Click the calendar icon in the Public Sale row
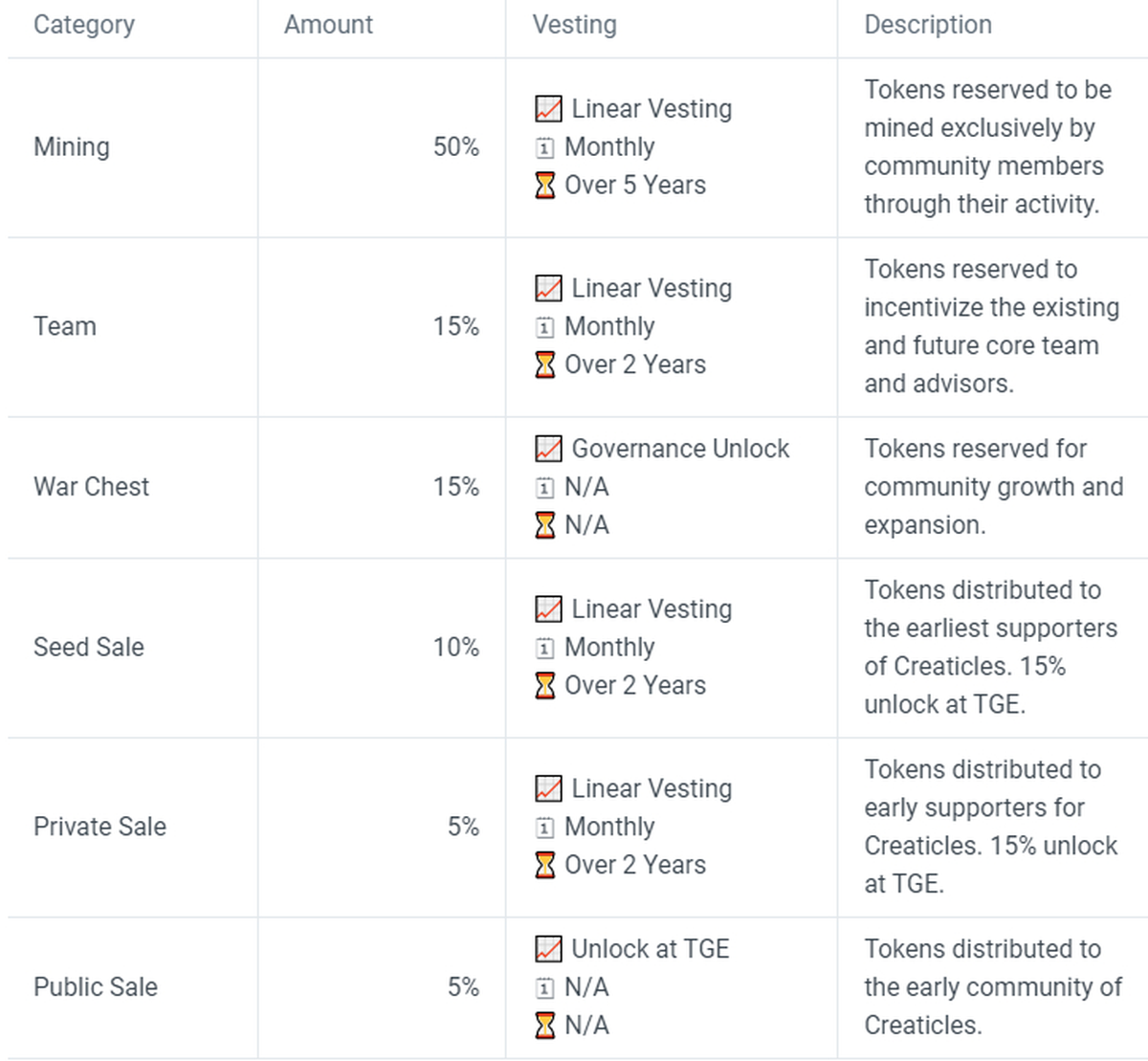Viewport: 1148px width, 1061px height. pyautogui.click(x=544, y=987)
